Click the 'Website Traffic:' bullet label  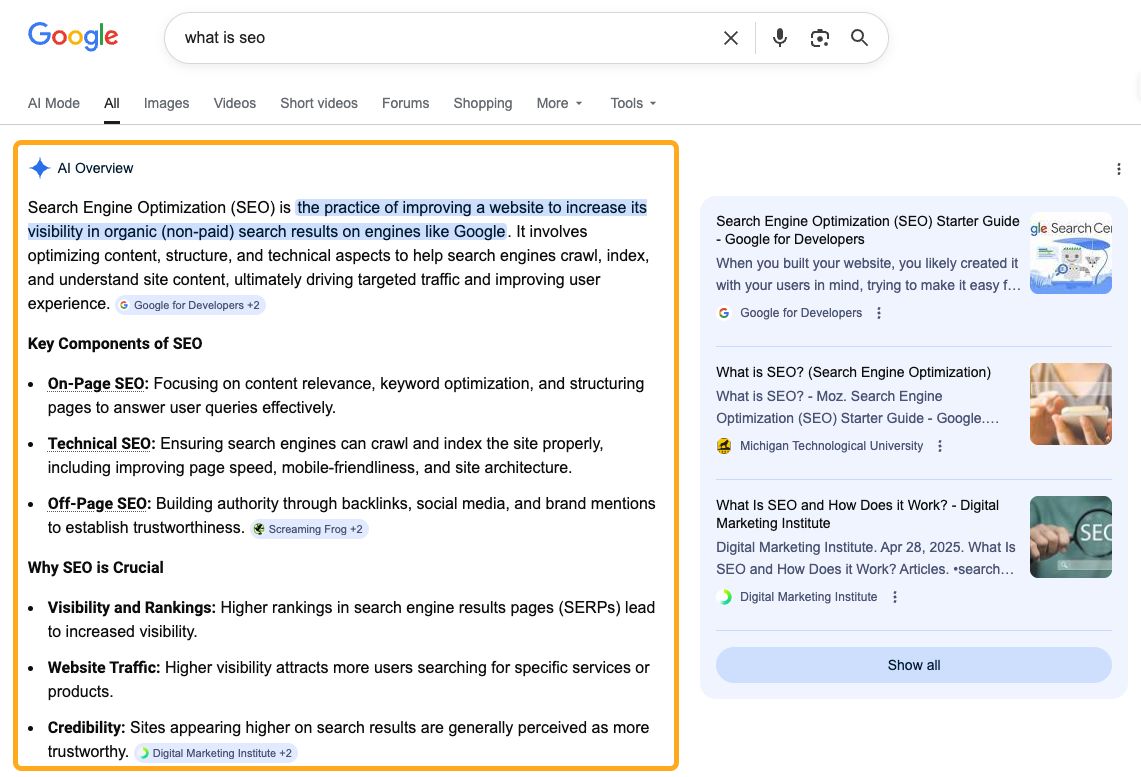tap(104, 667)
